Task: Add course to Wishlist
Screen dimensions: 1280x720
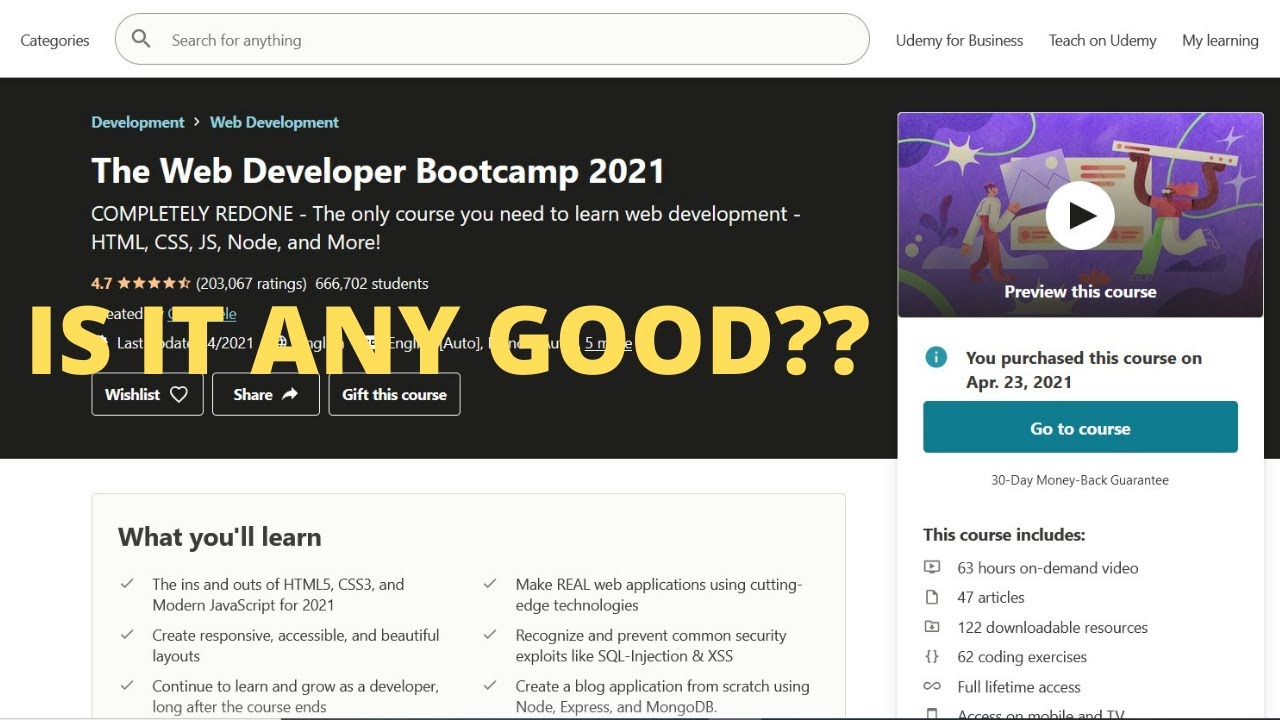Action: pyautogui.click(x=147, y=394)
